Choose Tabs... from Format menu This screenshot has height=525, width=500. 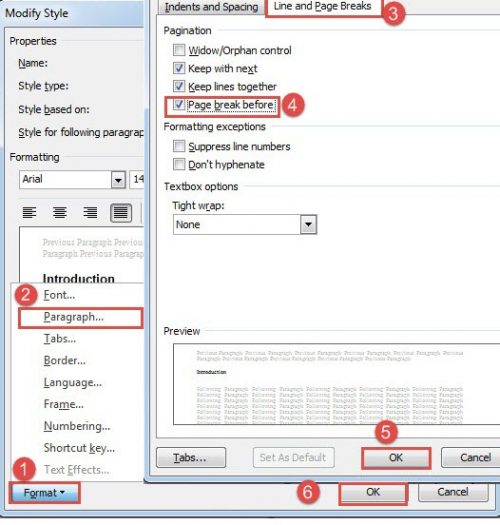click(x=60, y=339)
